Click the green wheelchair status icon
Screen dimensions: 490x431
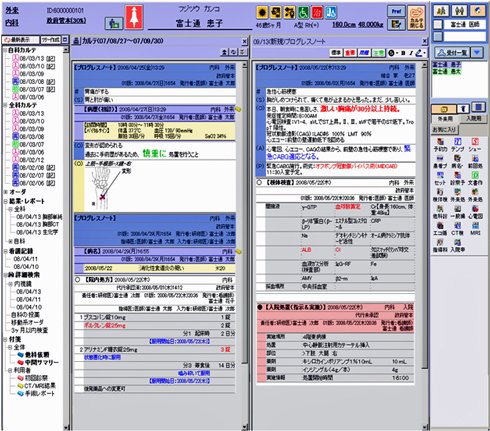[x=302, y=13]
